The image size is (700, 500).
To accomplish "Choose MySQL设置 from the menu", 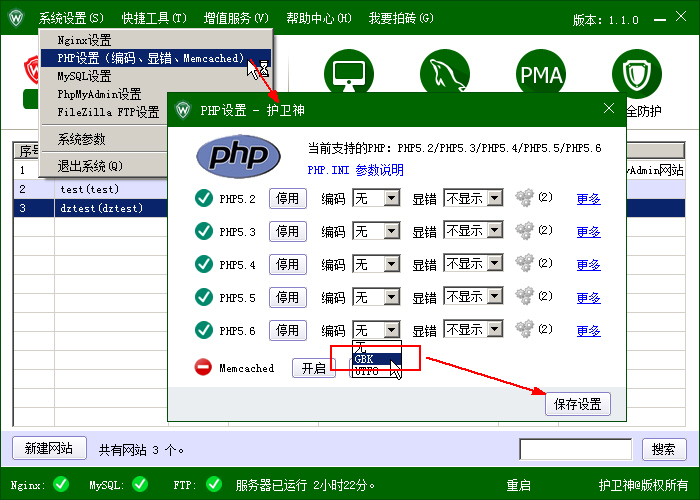I will pos(156,76).
